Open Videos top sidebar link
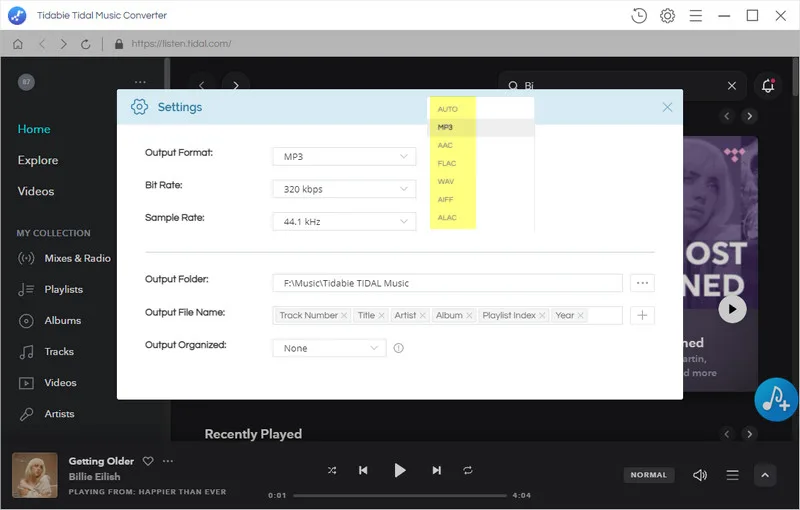 [x=36, y=191]
